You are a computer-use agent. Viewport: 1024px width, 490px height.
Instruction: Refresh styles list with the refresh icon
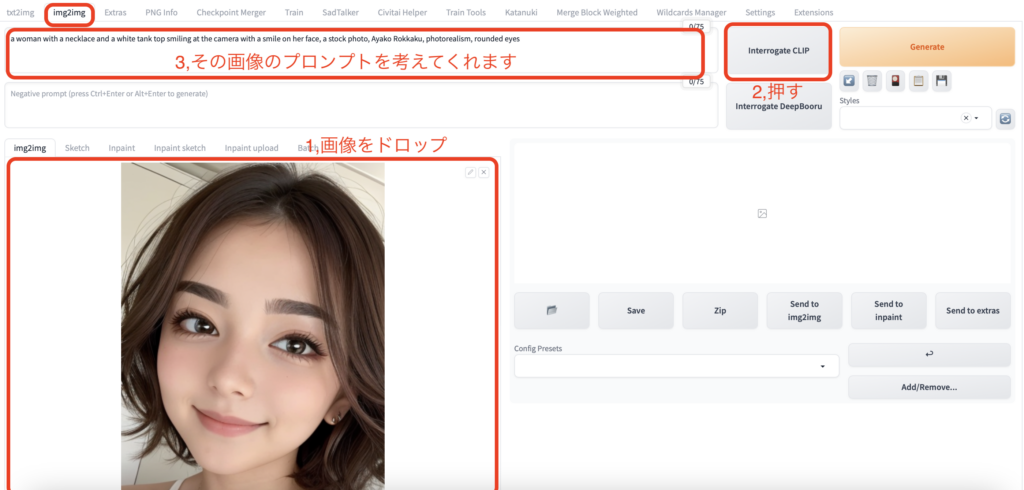1005,118
